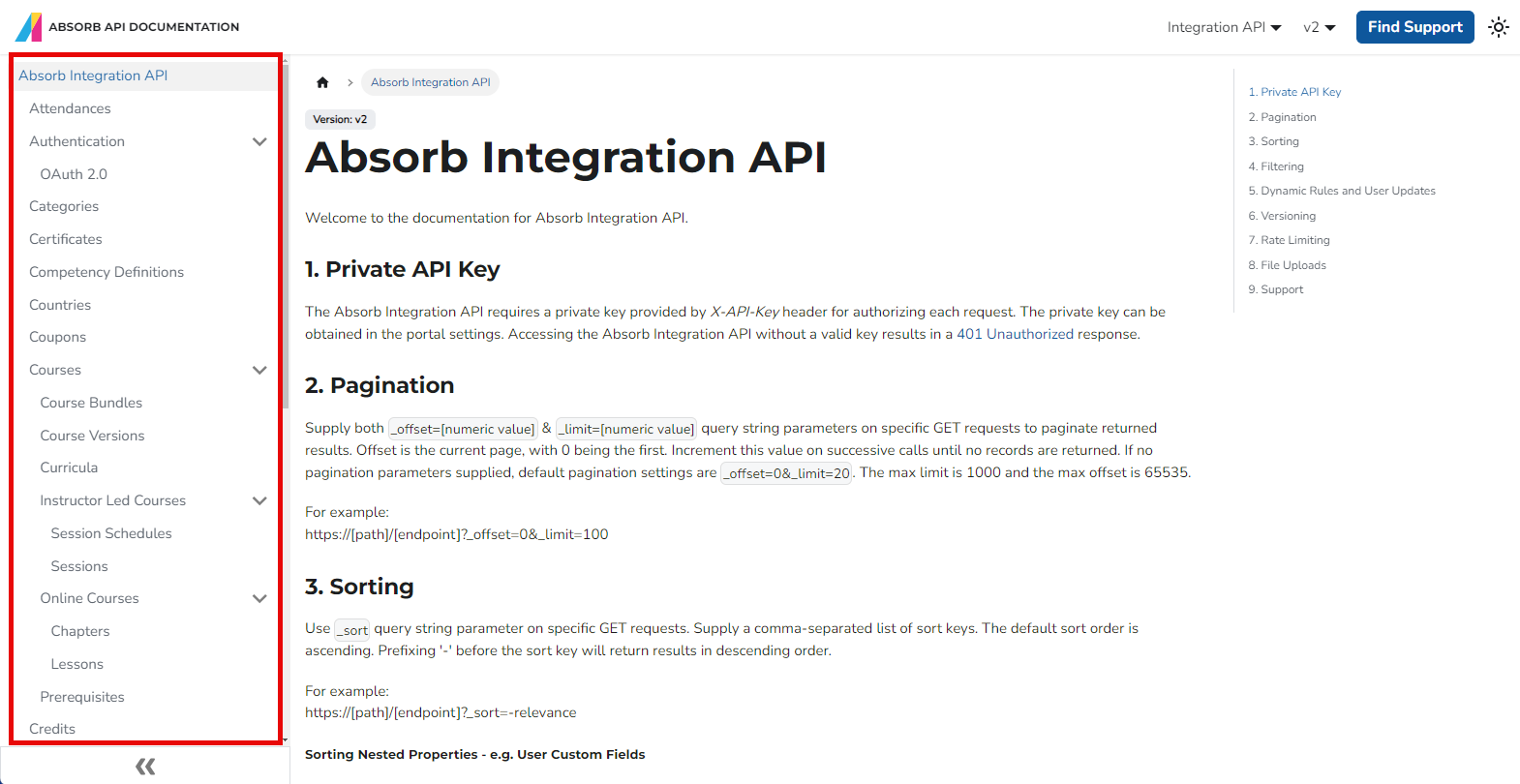This screenshot has width=1520, height=784.
Task: Open Online Courses sidebar item
Action: (x=89, y=598)
